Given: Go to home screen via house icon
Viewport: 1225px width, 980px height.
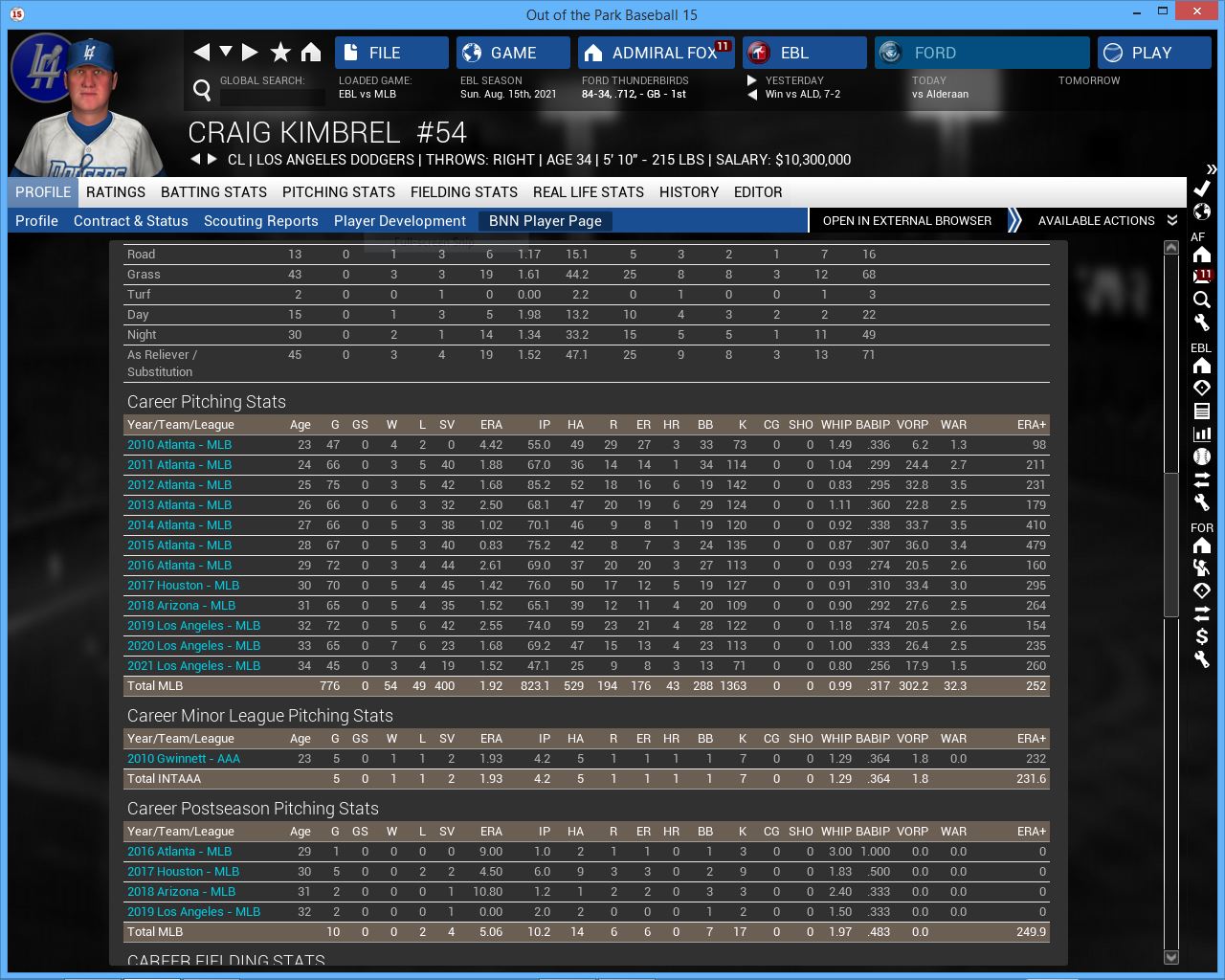Looking at the screenshot, I should (x=311, y=53).
